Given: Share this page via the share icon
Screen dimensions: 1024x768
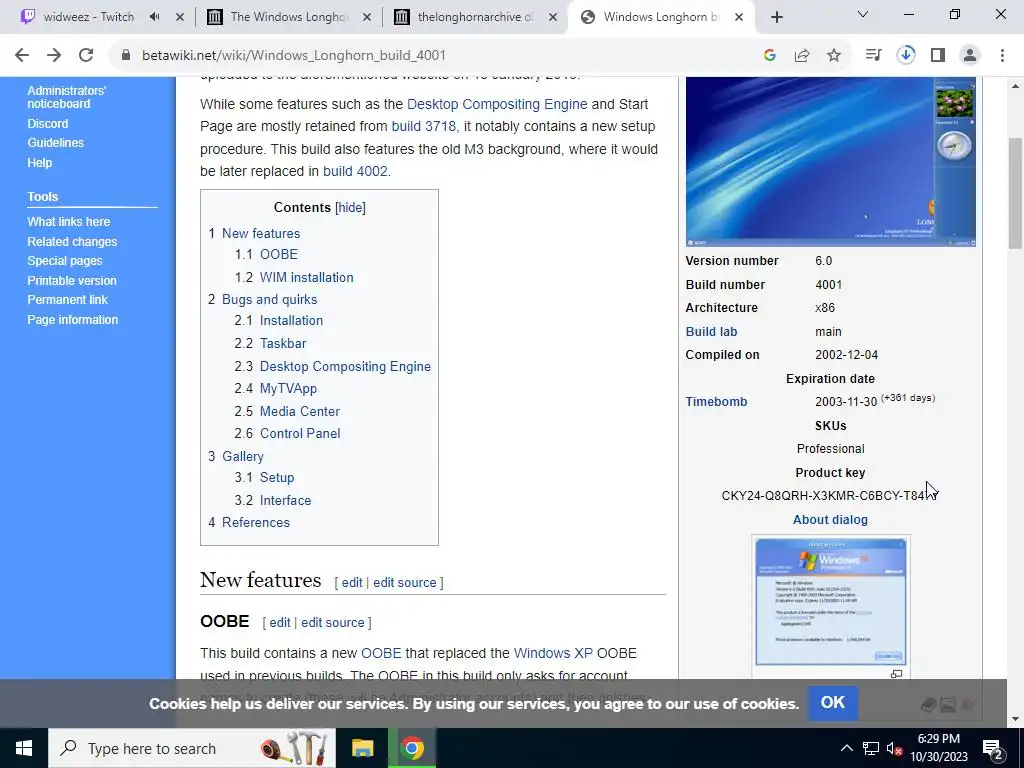Looking at the screenshot, I should [x=802, y=56].
